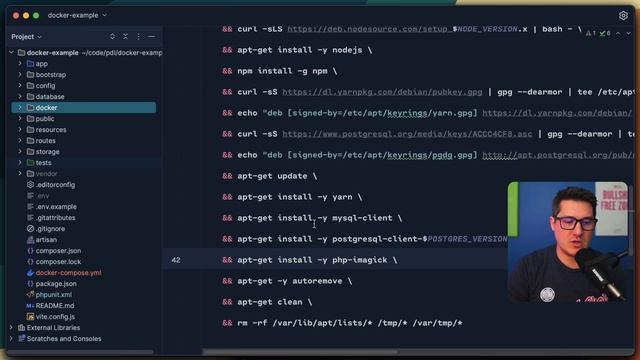
Task: Expand Scratches and Consoles node
Action: (11, 339)
